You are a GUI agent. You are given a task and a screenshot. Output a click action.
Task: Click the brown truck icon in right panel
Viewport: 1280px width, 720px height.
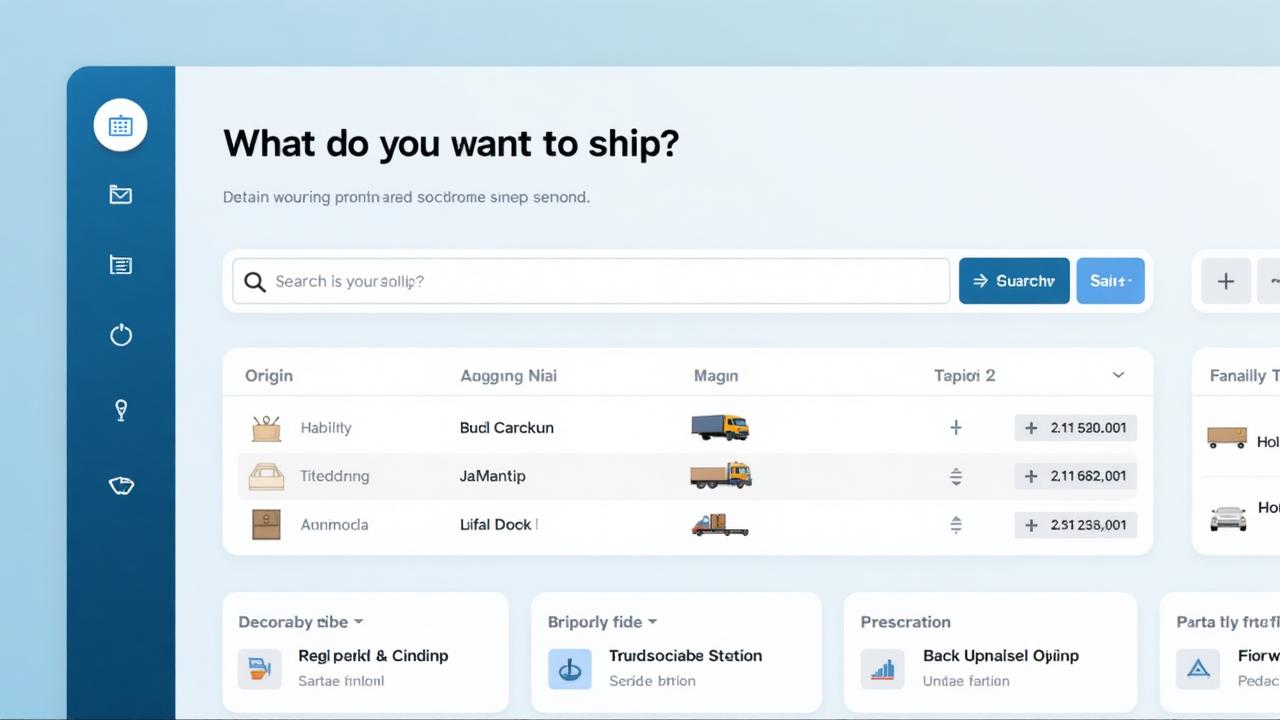[1227, 437]
